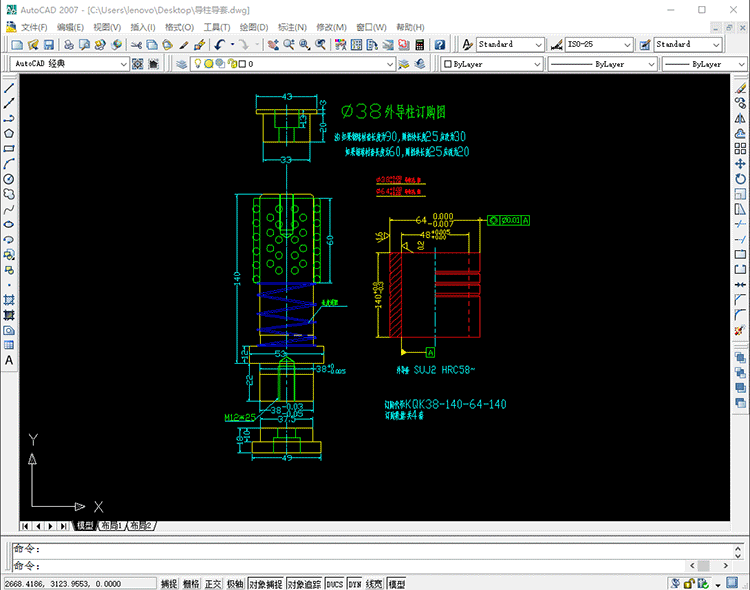Click the 命令 command line input
750x590 pixels.
(373, 566)
